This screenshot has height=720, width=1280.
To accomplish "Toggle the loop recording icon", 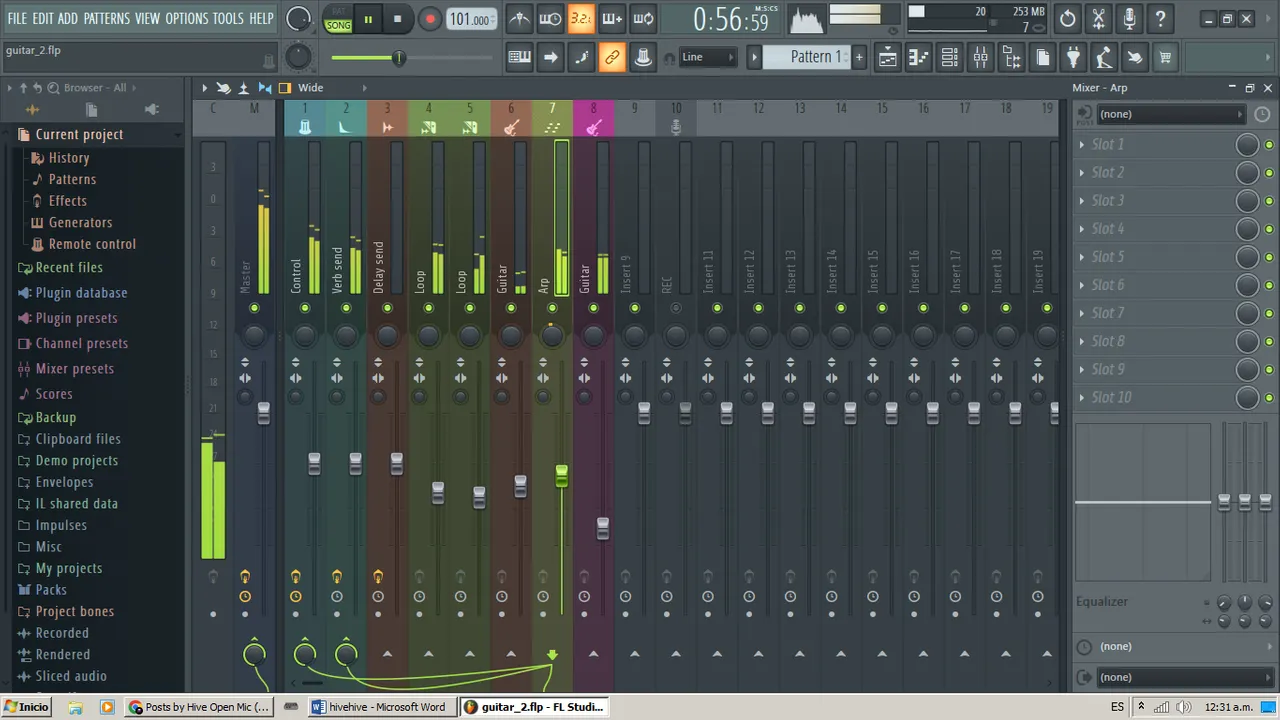I will coord(643,19).
